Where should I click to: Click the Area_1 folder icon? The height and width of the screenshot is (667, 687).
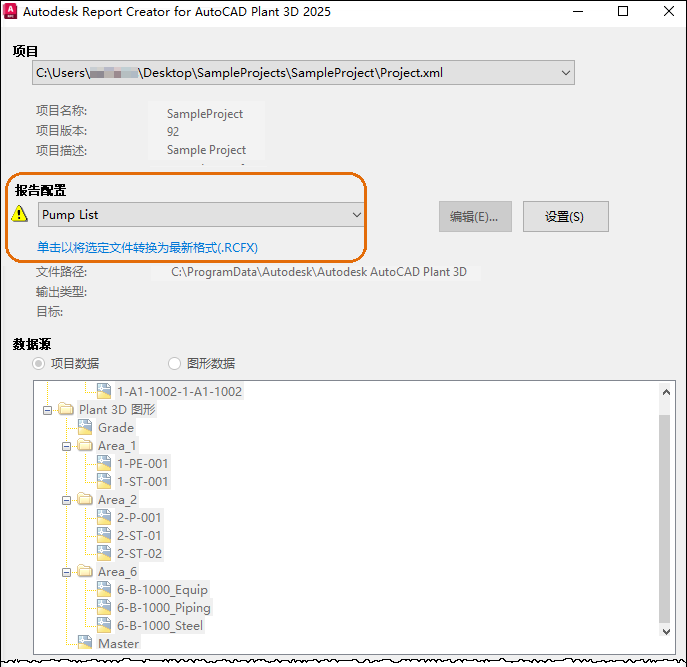[x=85, y=445]
